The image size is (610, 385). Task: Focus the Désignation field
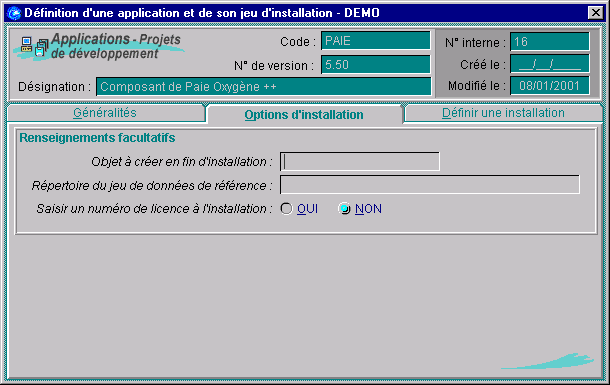coord(264,86)
